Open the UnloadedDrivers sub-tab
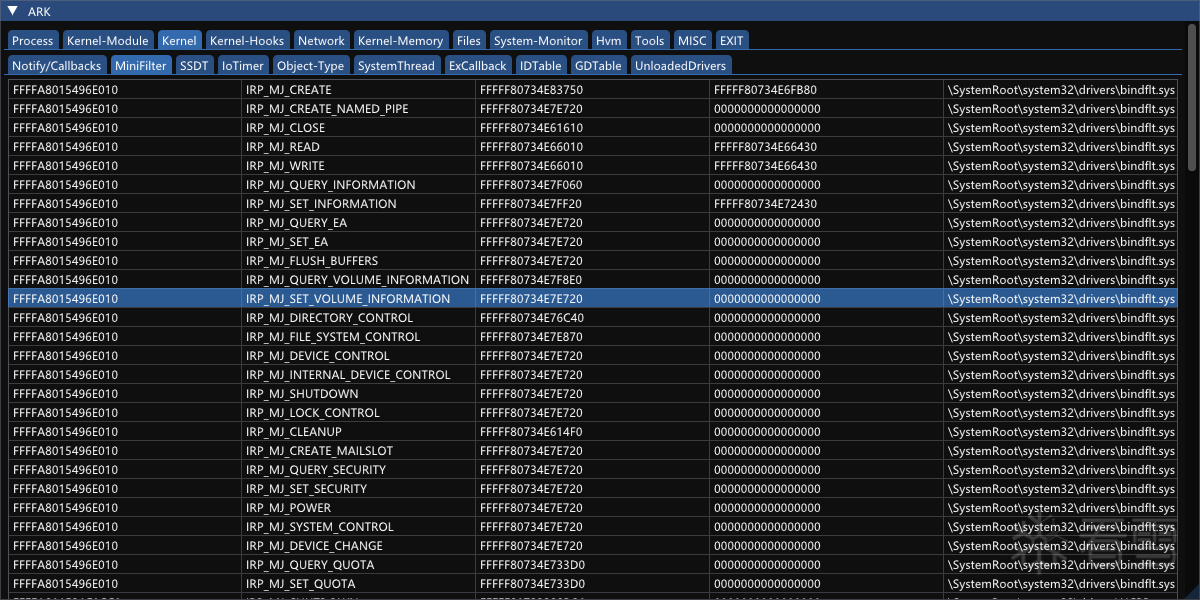Viewport: 1200px width, 600px height. (x=680, y=66)
